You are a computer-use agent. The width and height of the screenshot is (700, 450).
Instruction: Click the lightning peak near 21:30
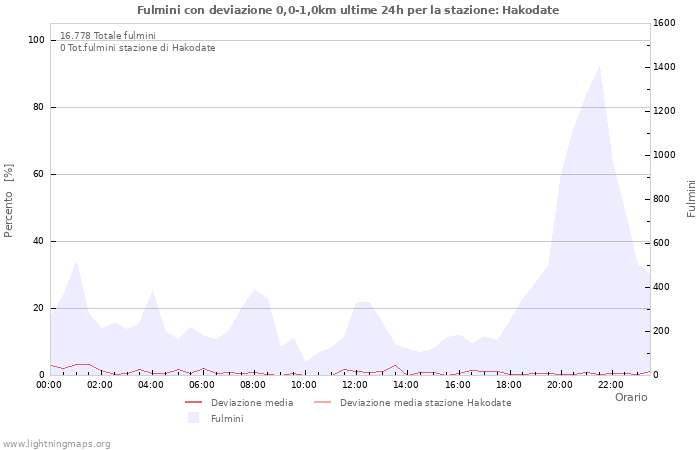pos(599,67)
